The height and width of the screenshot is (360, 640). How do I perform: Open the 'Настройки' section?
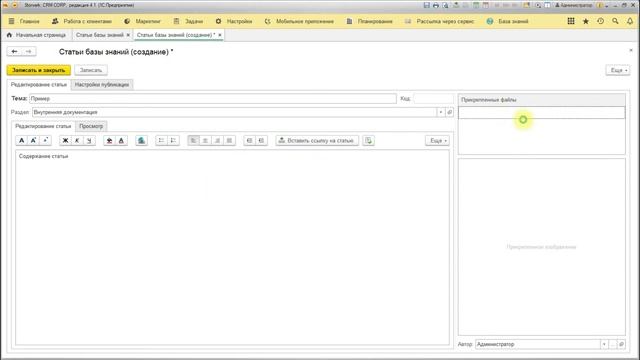point(234,21)
